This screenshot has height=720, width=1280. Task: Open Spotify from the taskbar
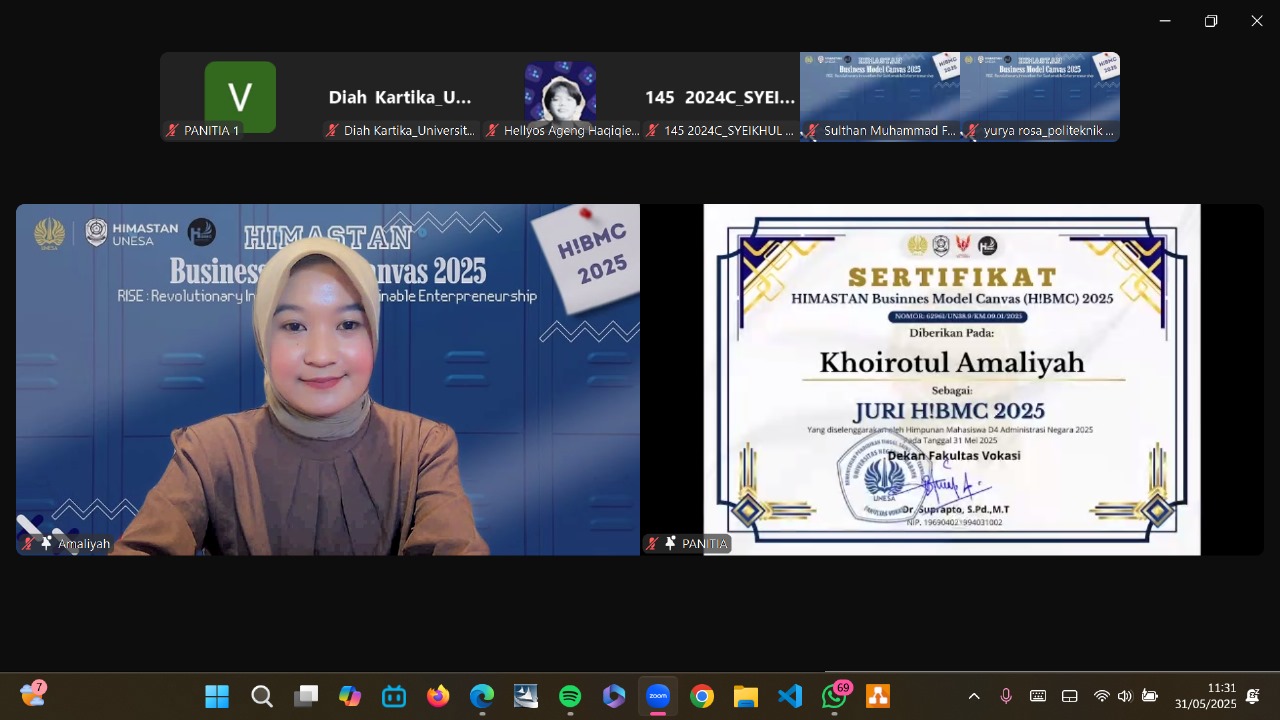570,696
